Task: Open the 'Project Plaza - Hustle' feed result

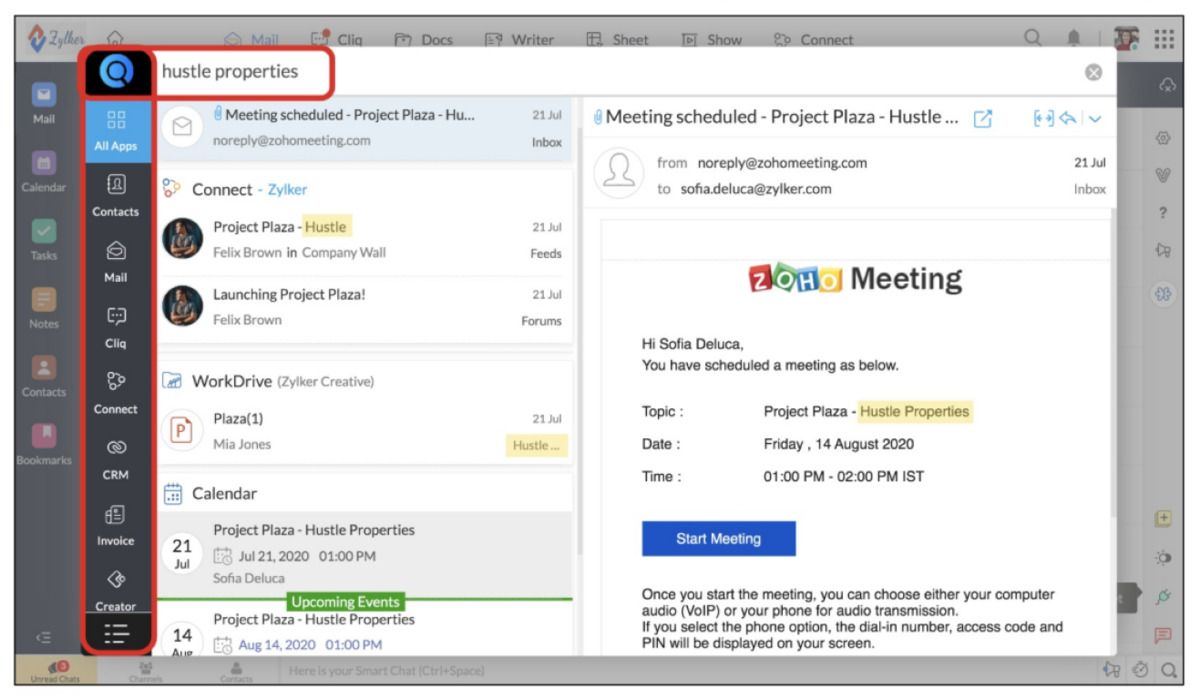Action: point(365,239)
